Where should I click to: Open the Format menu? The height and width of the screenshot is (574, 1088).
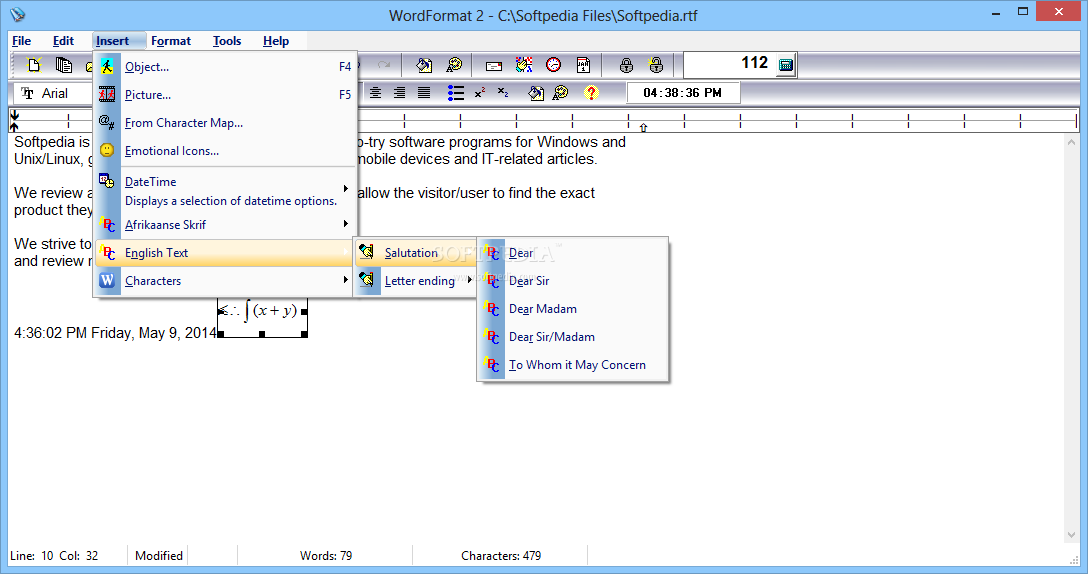click(171, 41)
